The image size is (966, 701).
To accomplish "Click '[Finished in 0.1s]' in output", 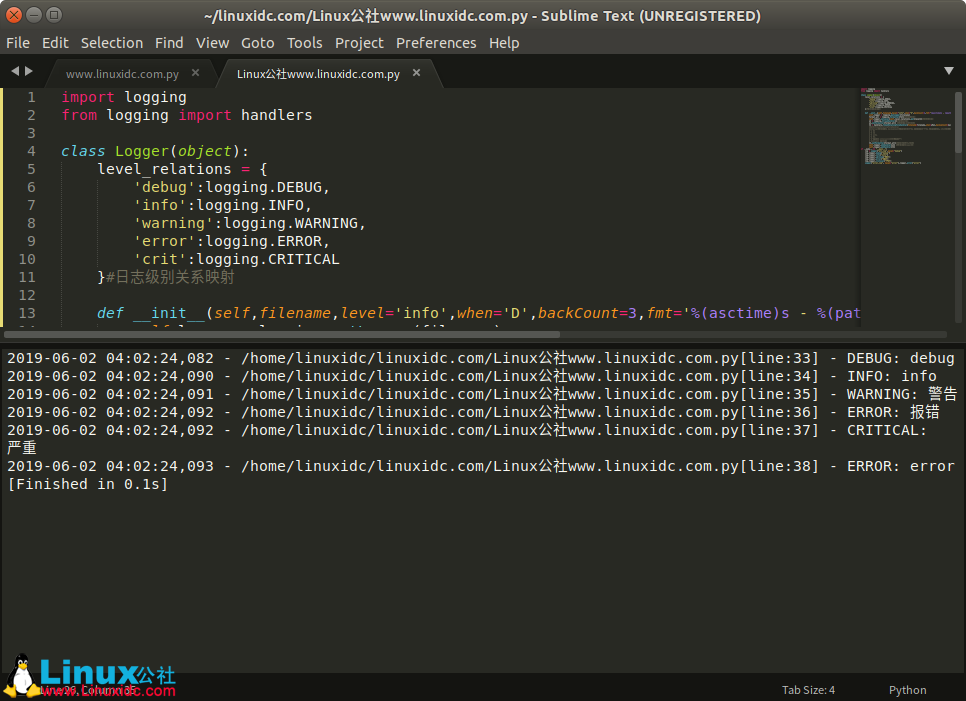I will pos(87,484).
